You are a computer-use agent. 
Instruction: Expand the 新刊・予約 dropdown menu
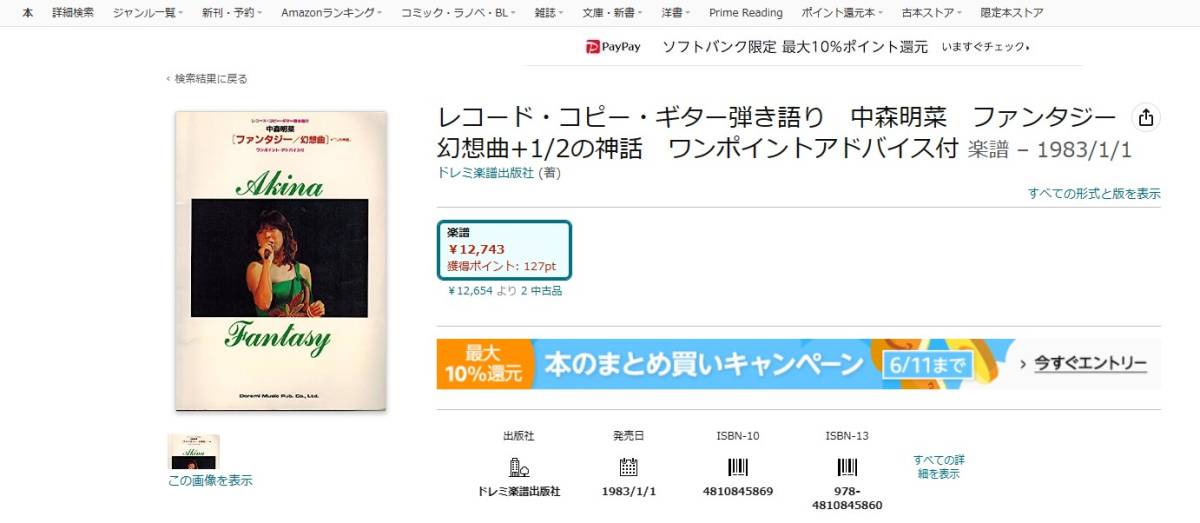click(x=231, y=13)
